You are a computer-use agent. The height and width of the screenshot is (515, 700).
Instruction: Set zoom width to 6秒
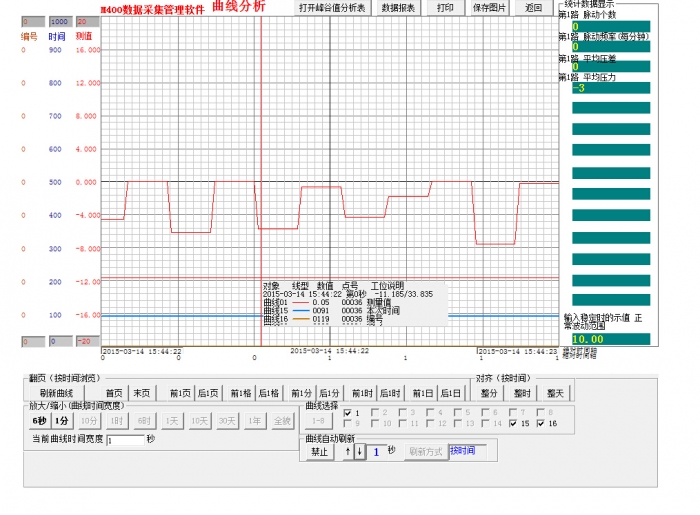[x=38, y=420]
